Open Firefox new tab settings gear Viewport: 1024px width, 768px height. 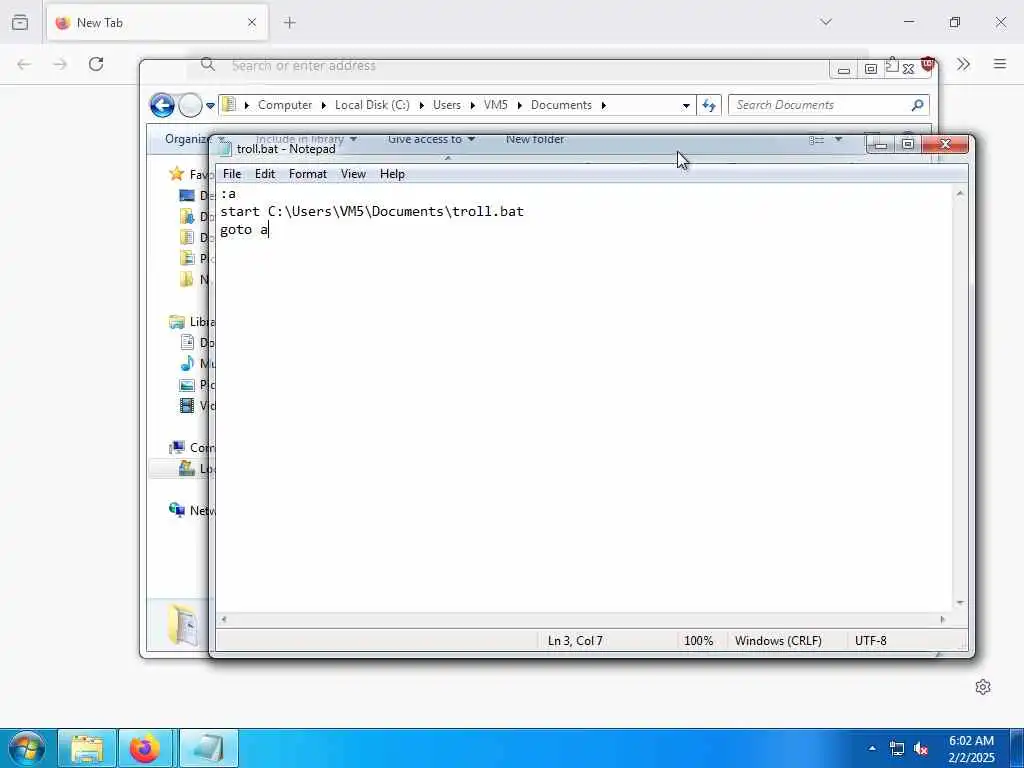pyautogui.click(x=983, y=687)
